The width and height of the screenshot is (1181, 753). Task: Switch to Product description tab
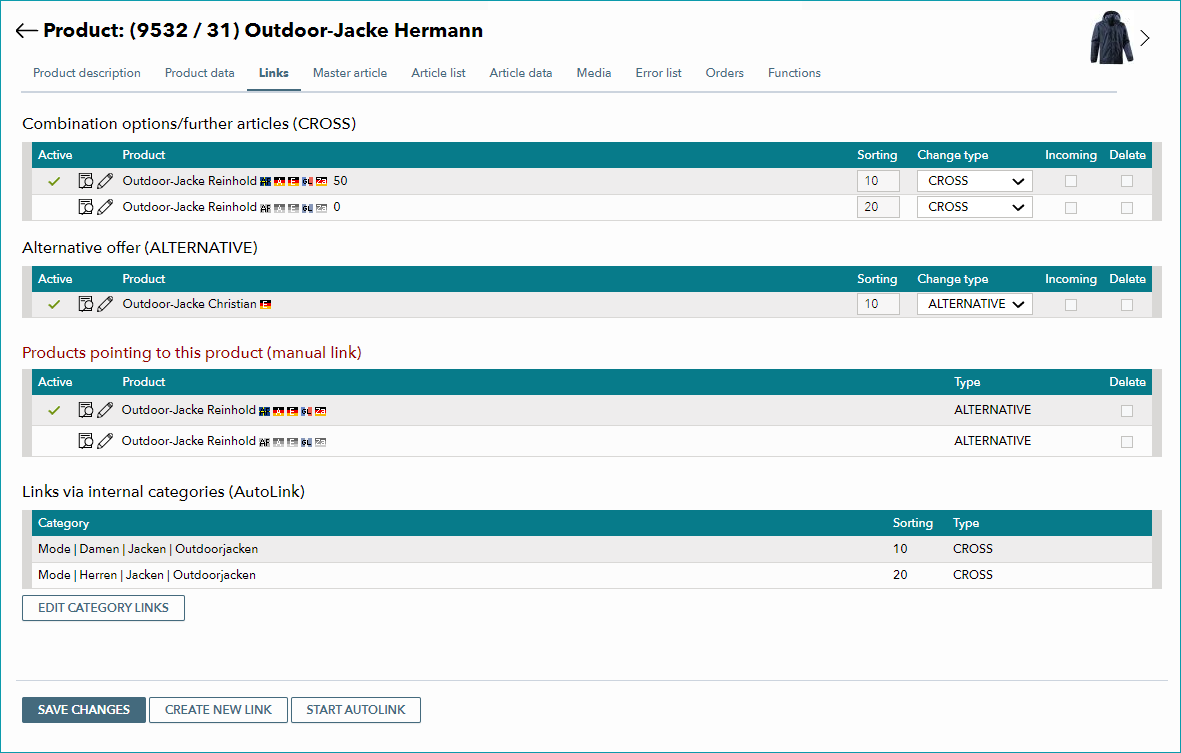coord(87,73)
